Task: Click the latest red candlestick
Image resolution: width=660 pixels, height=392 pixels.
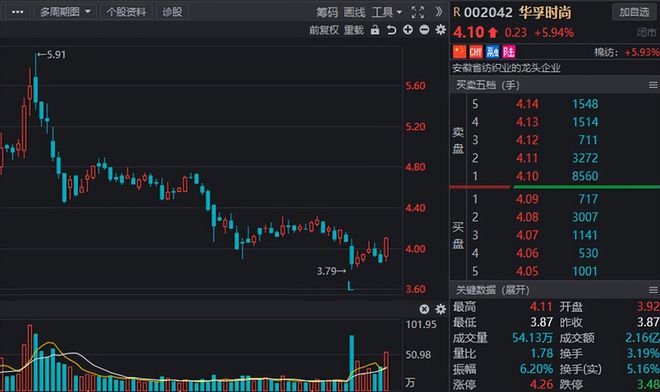Action: [386, 248]
